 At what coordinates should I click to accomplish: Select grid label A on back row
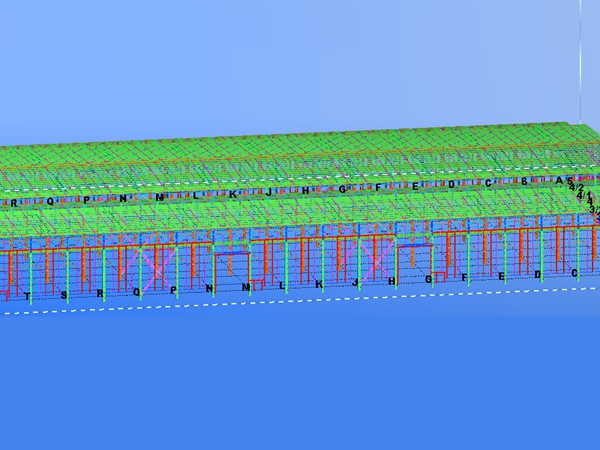tap(559, 180)
